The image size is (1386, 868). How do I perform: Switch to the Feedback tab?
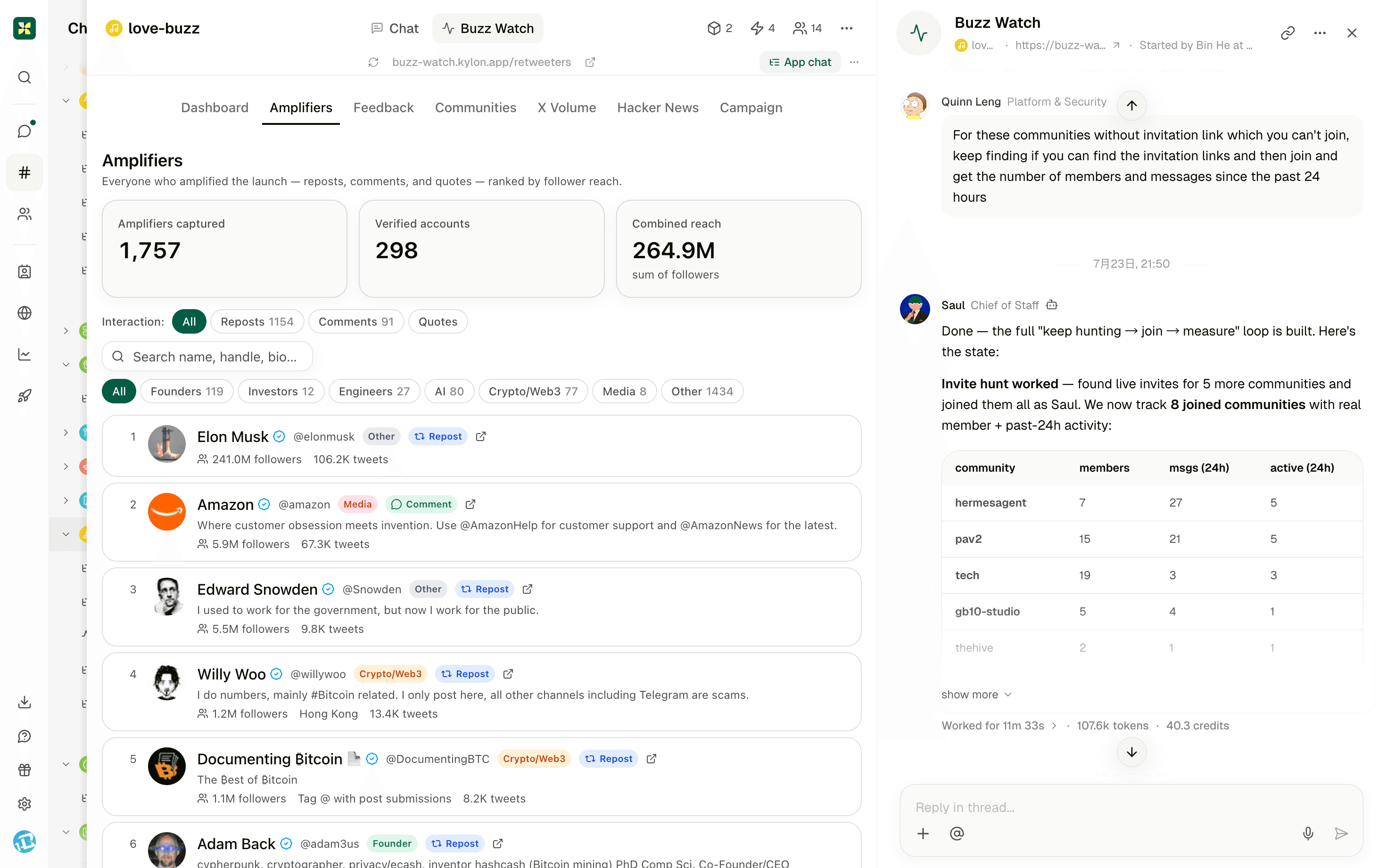(x=384, y=108)
